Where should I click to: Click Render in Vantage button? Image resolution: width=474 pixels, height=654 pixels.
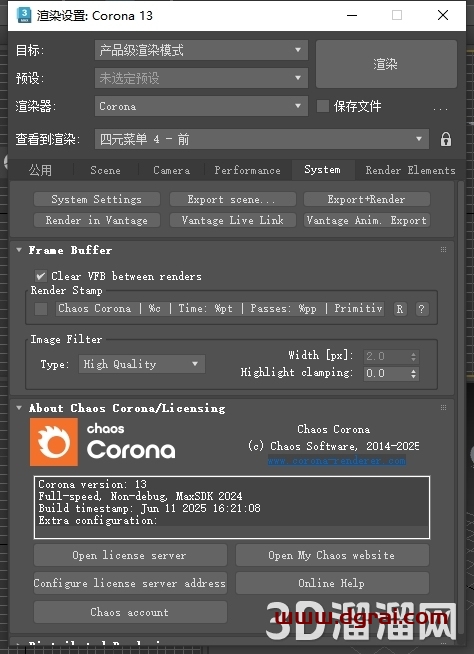point(97,220)
